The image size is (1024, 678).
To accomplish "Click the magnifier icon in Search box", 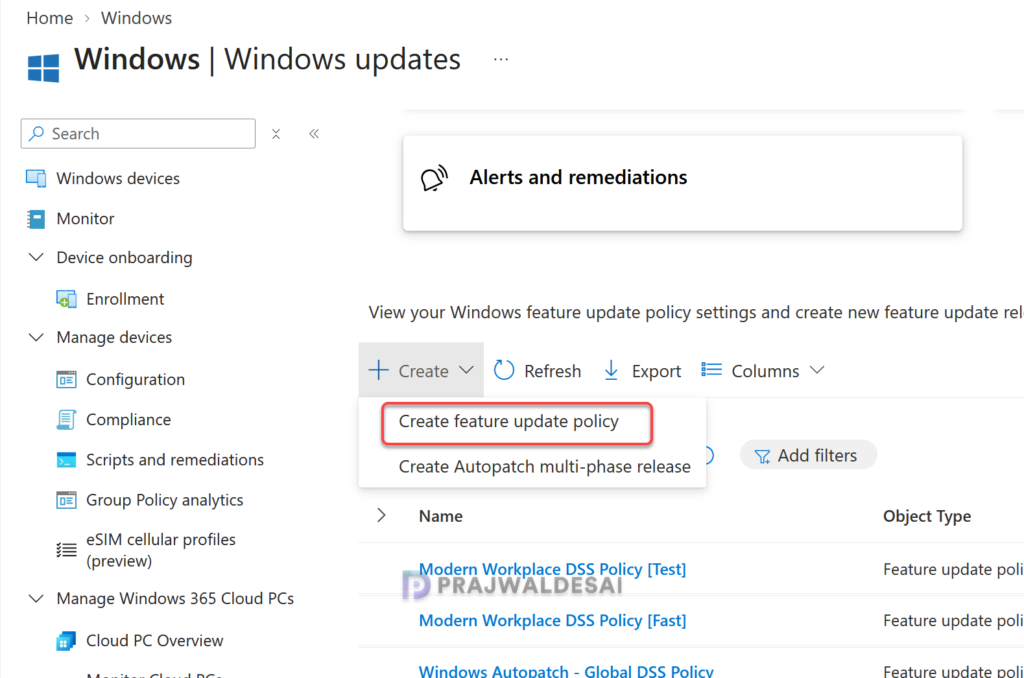I will (37, 133).
